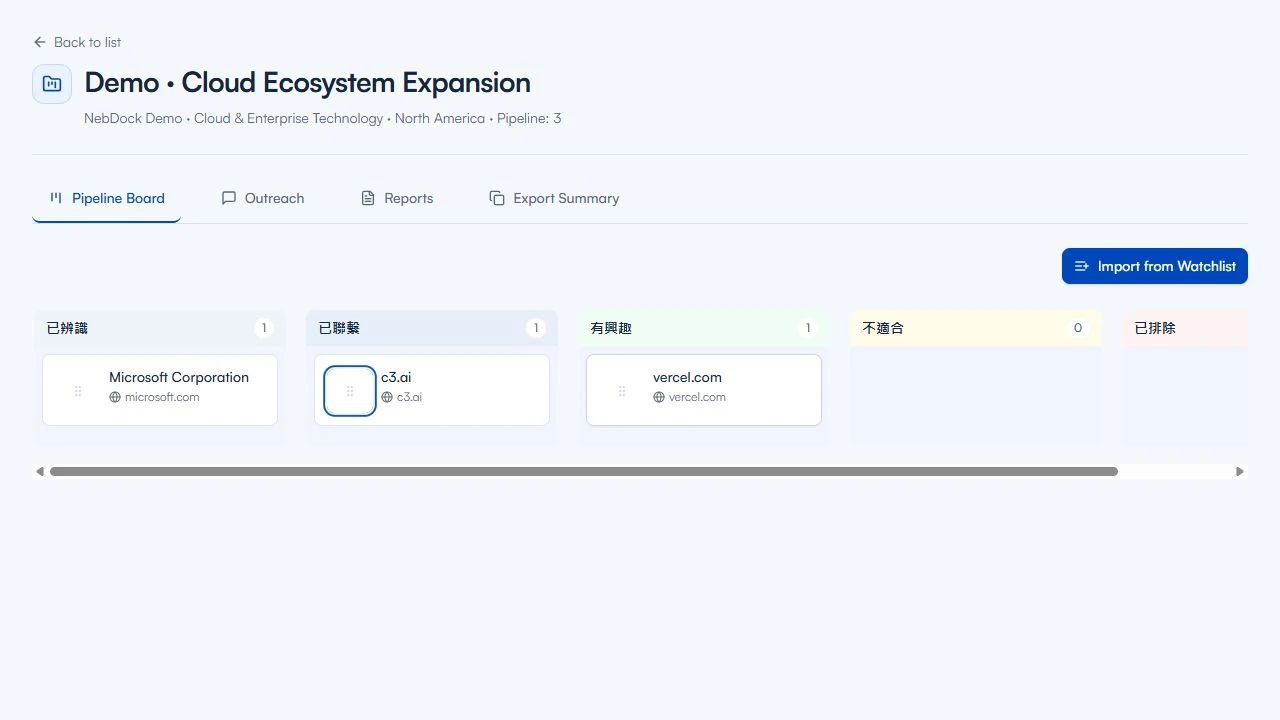Click the Reports document icon

pos(368,198)
